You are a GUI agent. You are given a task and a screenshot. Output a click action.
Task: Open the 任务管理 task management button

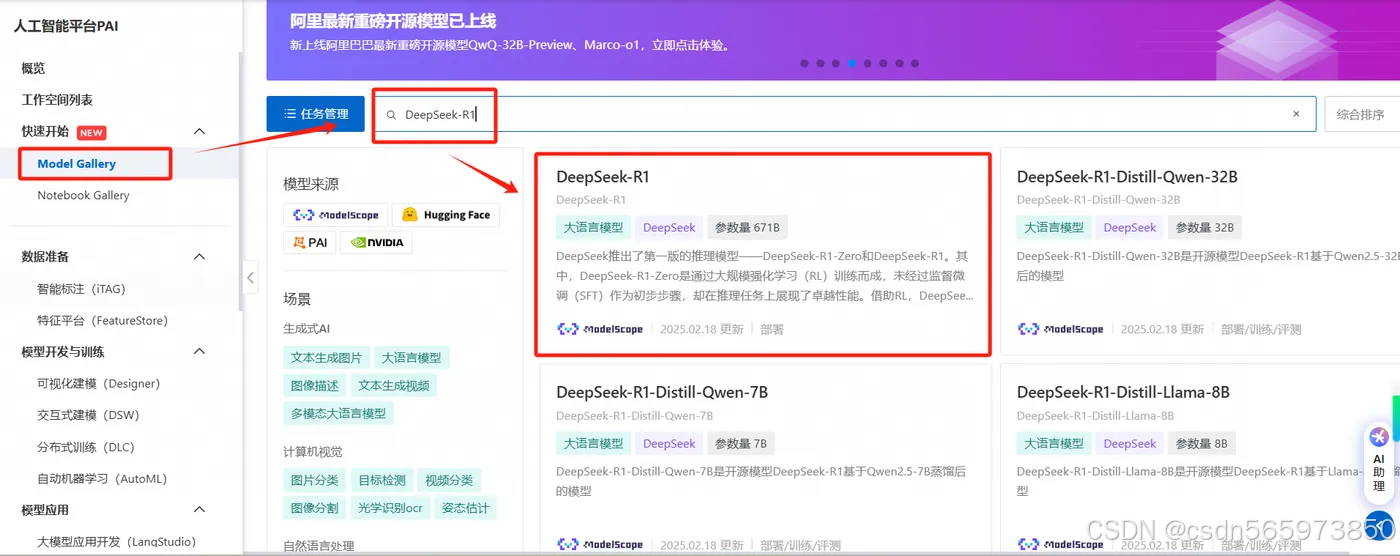point(315,114)
